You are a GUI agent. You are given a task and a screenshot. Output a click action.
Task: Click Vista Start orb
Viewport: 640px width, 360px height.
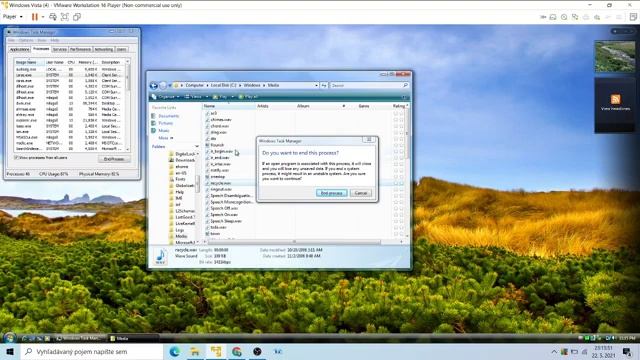(x=10, y=338)
